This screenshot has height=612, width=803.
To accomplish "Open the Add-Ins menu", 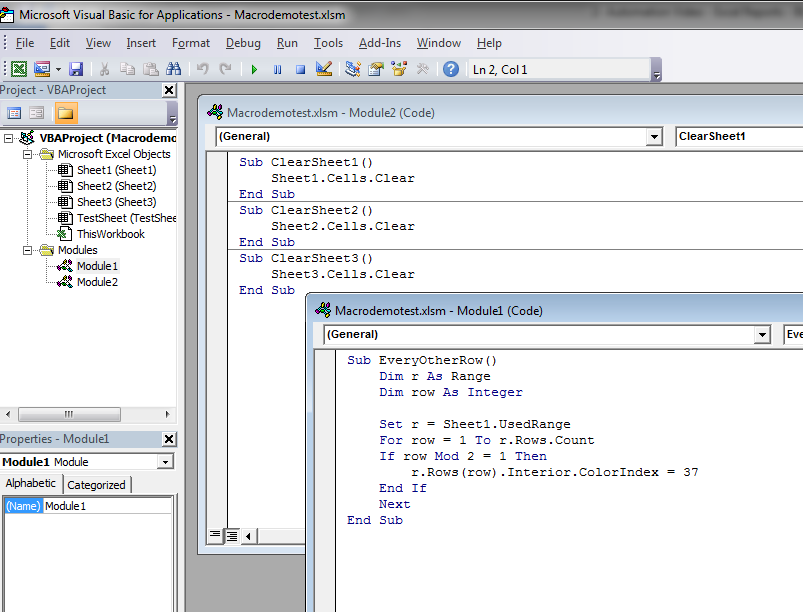I will coord(379,43).
